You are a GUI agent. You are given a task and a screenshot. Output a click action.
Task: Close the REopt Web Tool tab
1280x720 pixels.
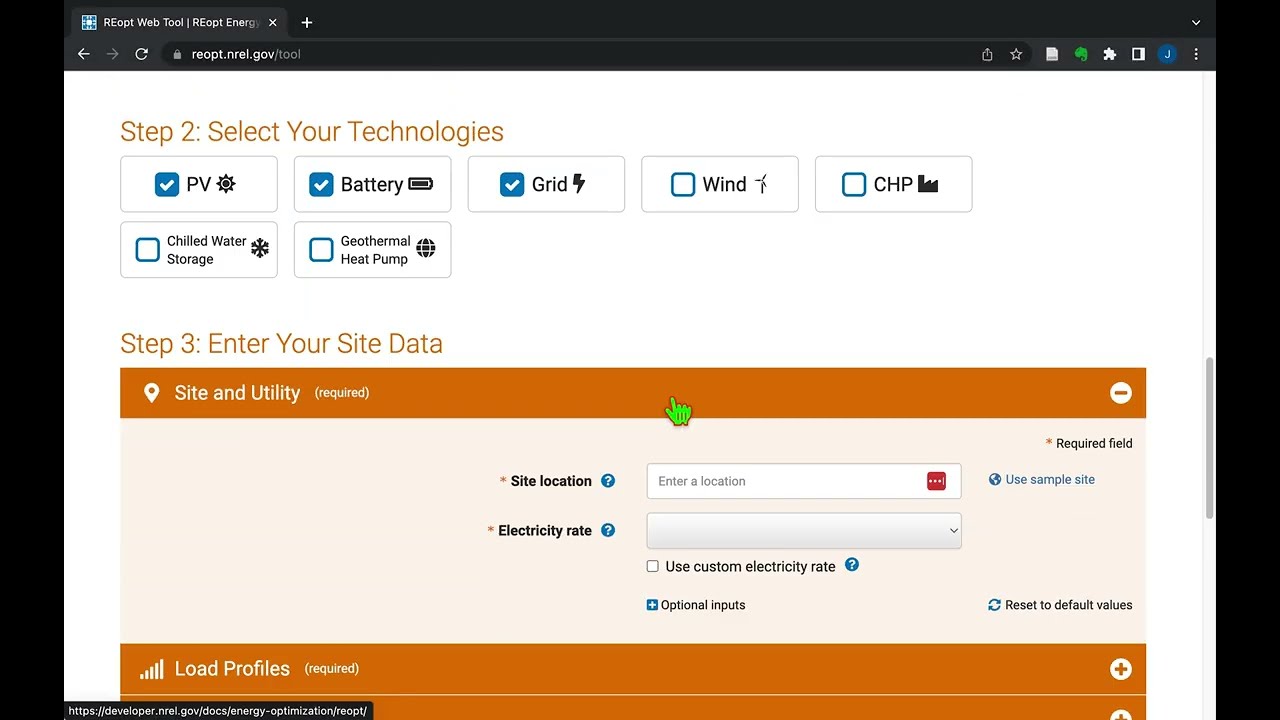(x=273, y=22)
